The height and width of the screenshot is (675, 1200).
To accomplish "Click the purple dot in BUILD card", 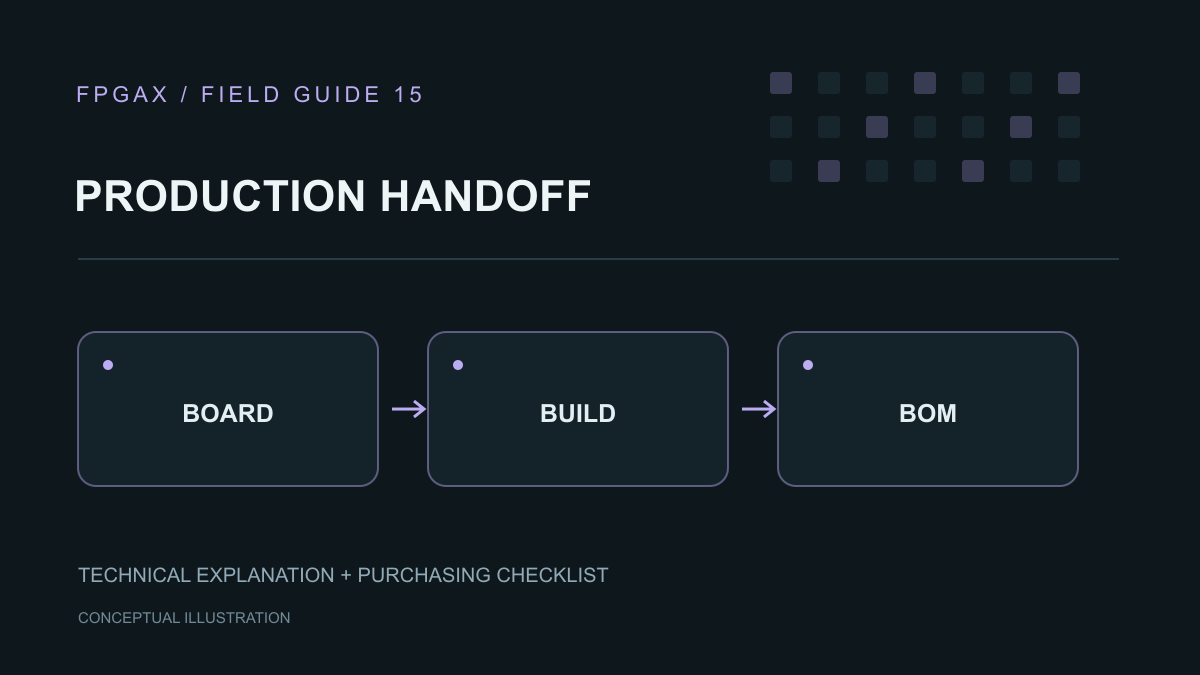I will [x=458, y=365].
